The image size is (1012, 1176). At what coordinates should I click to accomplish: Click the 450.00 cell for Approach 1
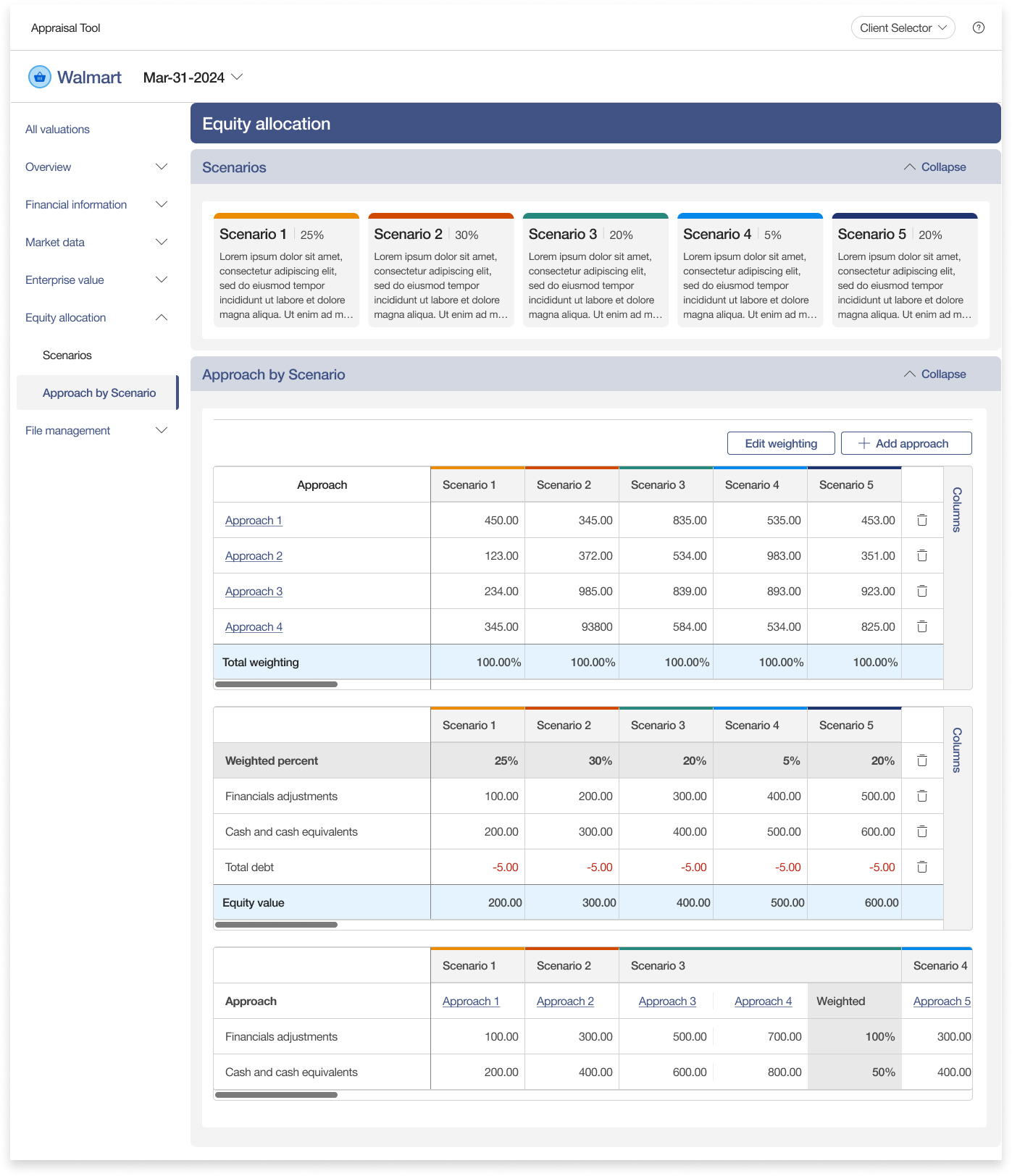(478, 520)
